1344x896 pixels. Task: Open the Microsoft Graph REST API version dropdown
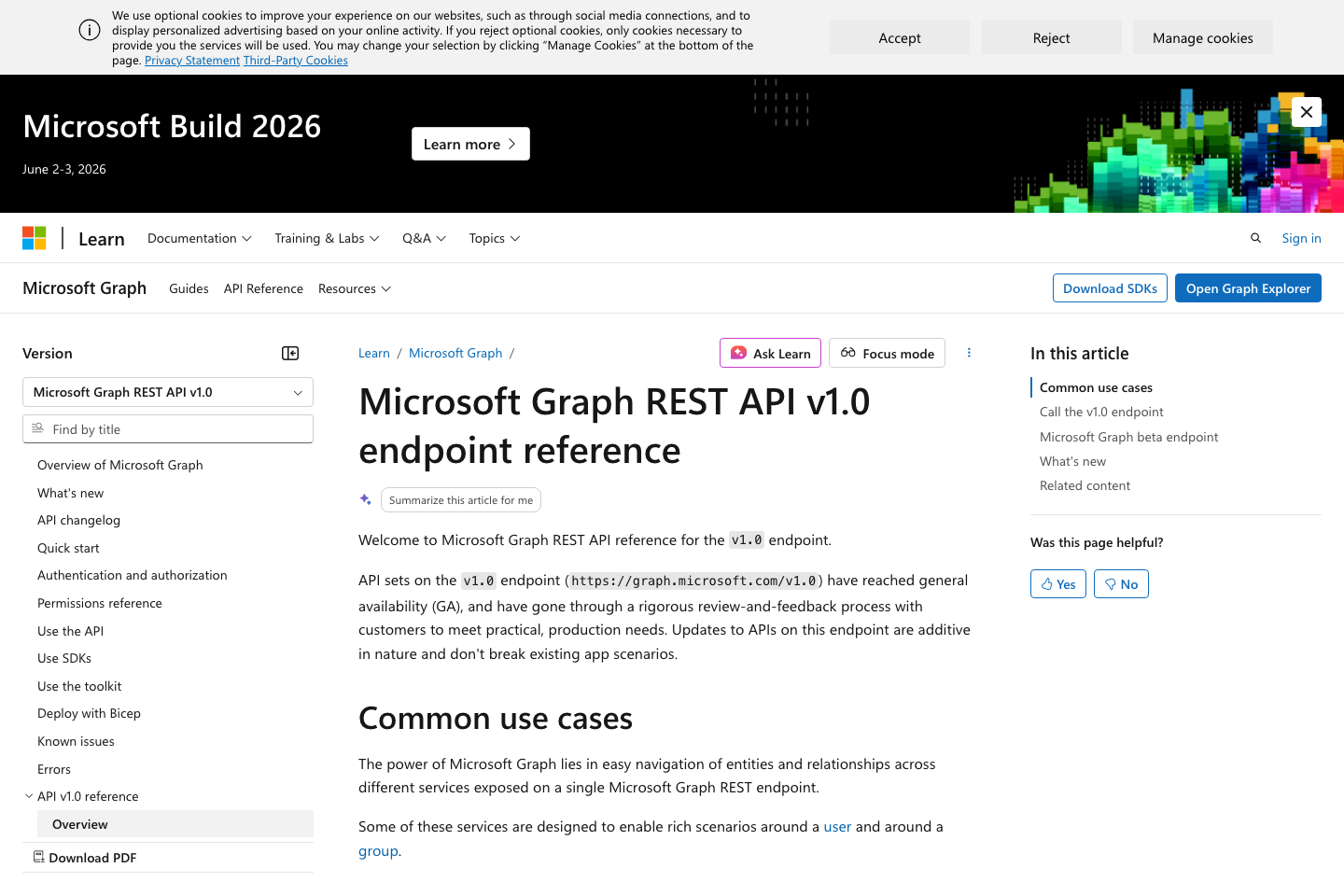pos(167,392)
